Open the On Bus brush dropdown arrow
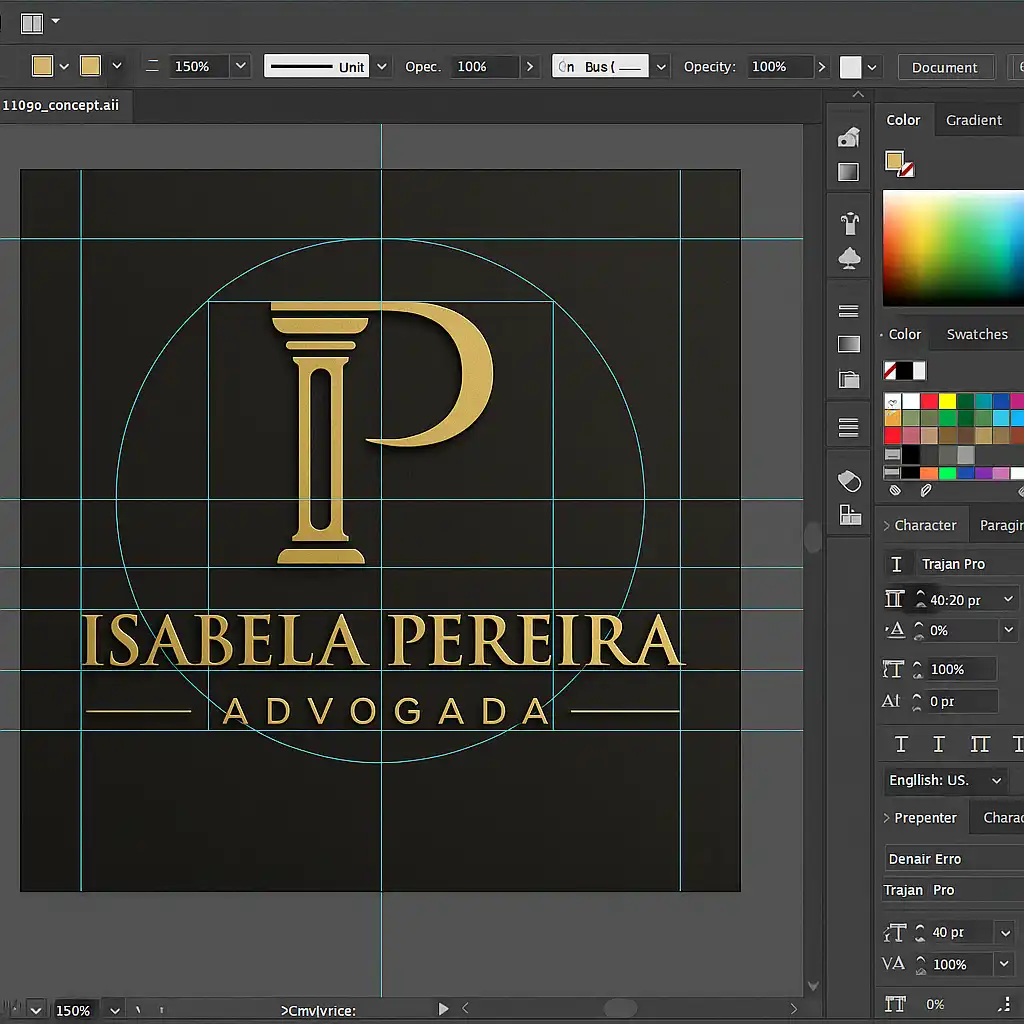The height and width of the screenshot is (1024, 1024). (661, 67)
